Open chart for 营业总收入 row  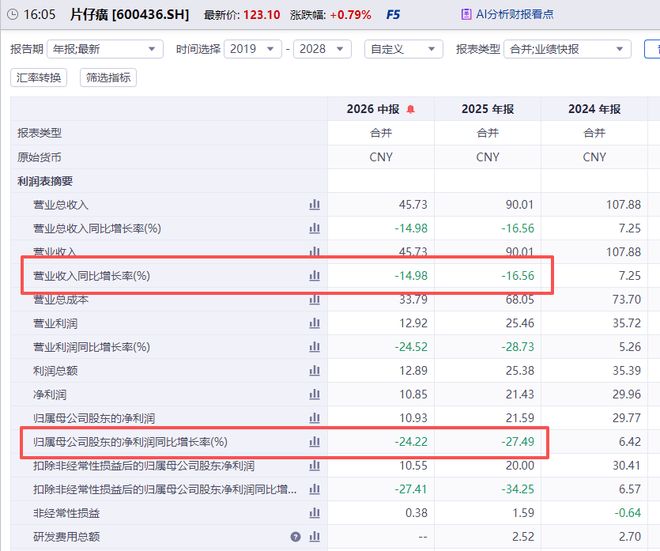(314, 205)
